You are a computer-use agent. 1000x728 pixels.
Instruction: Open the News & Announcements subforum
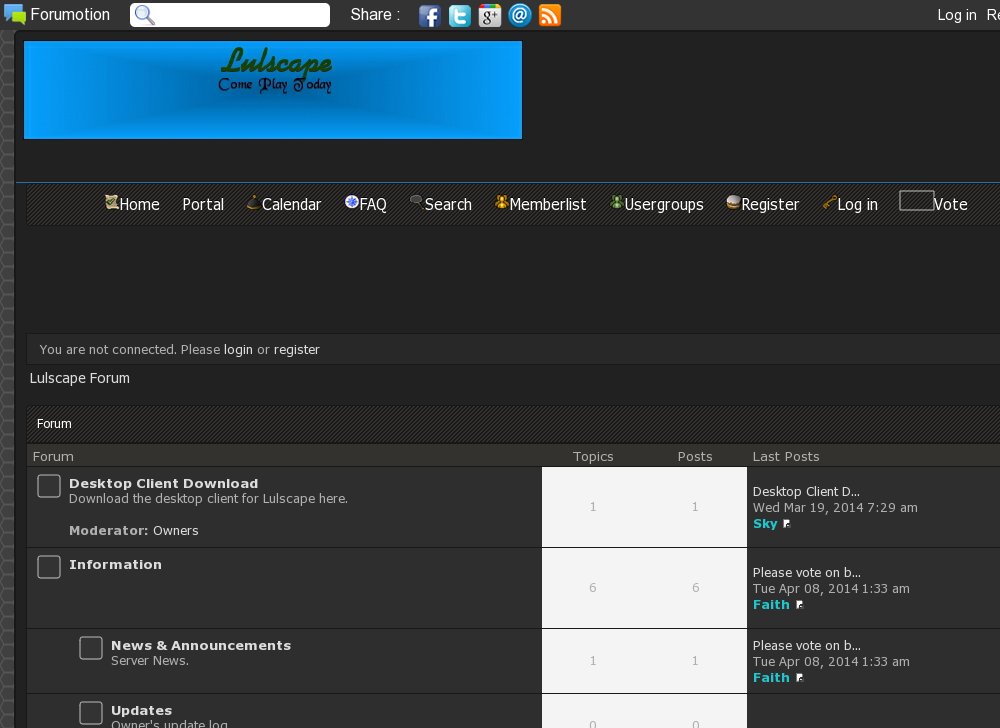(201, 645)
